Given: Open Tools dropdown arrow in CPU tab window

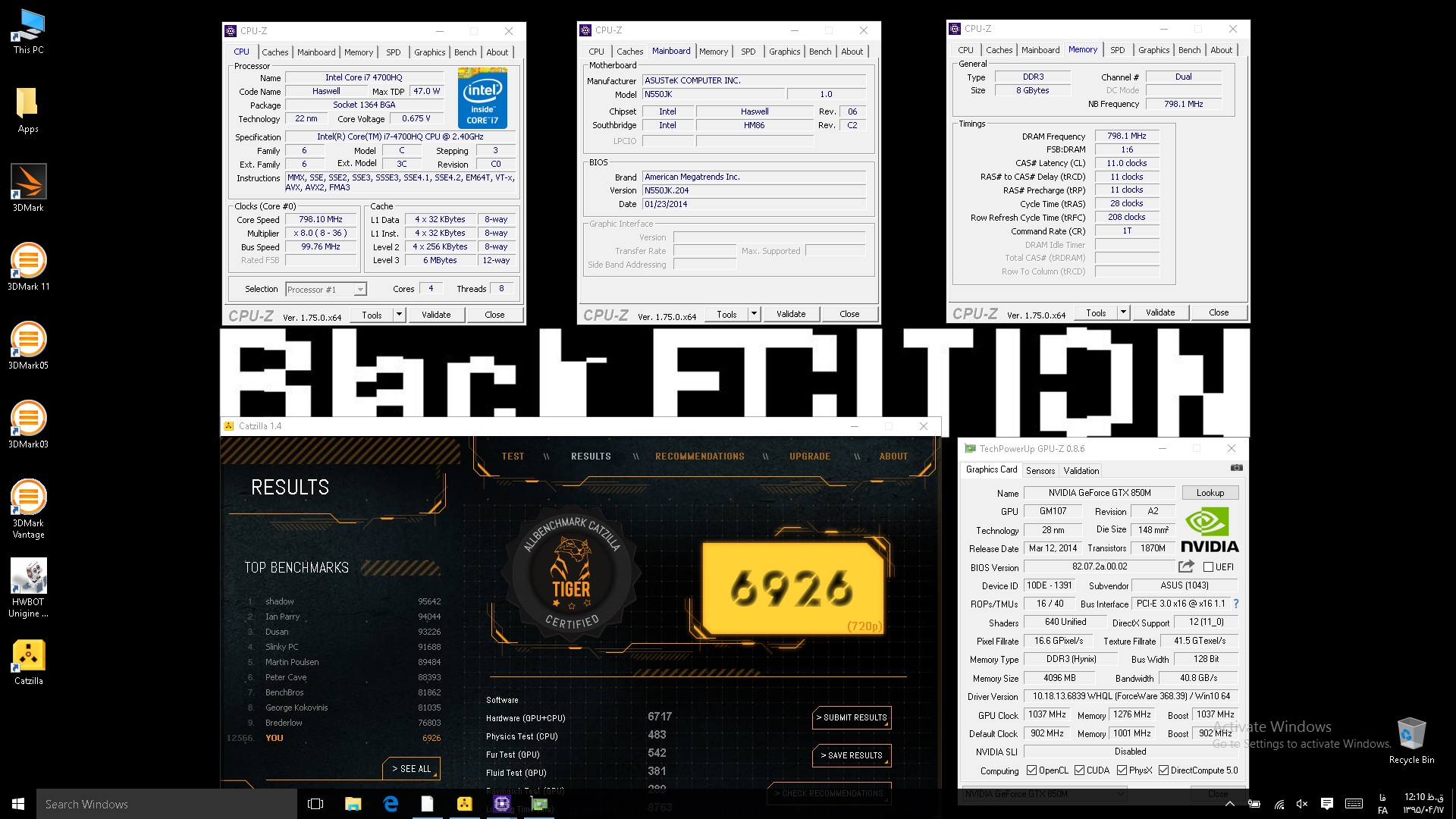Looking at the screenshot, I should pyautogui.click(x=399, y=315).
